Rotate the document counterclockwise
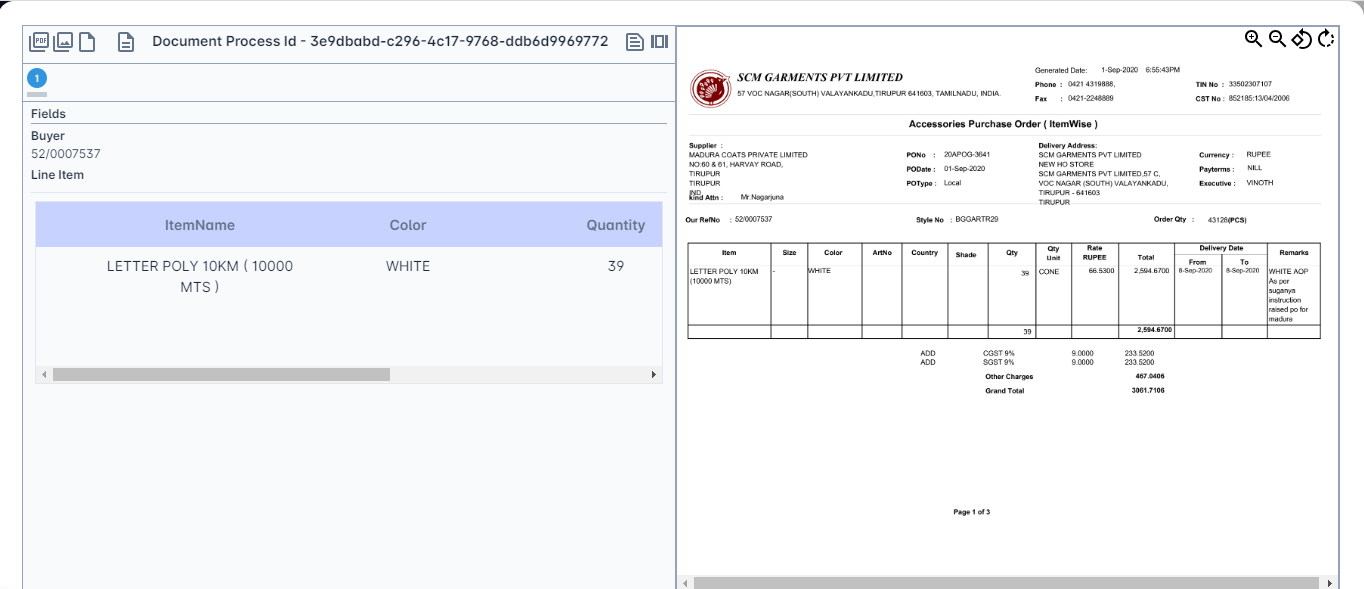This screenshot has height=589, width=1364. coord(1301,38)
